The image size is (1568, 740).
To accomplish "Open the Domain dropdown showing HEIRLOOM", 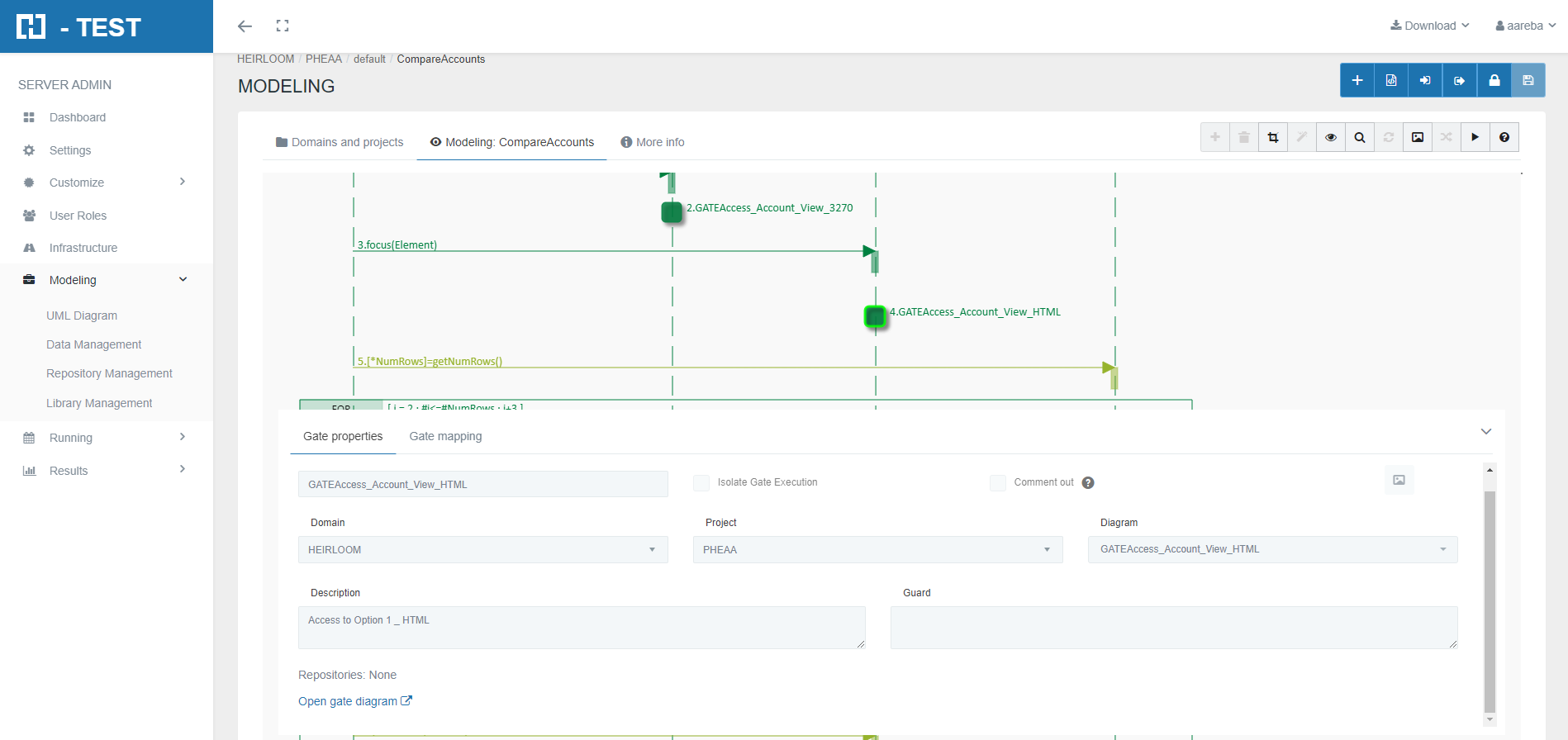I will [x=482, y=550].
